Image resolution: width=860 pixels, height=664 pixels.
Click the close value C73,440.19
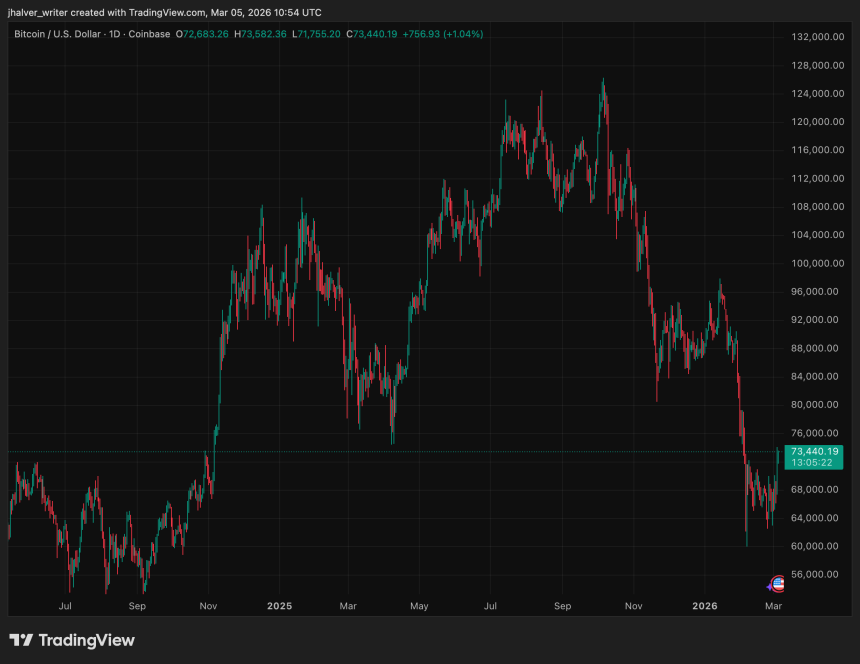(370, 33)
